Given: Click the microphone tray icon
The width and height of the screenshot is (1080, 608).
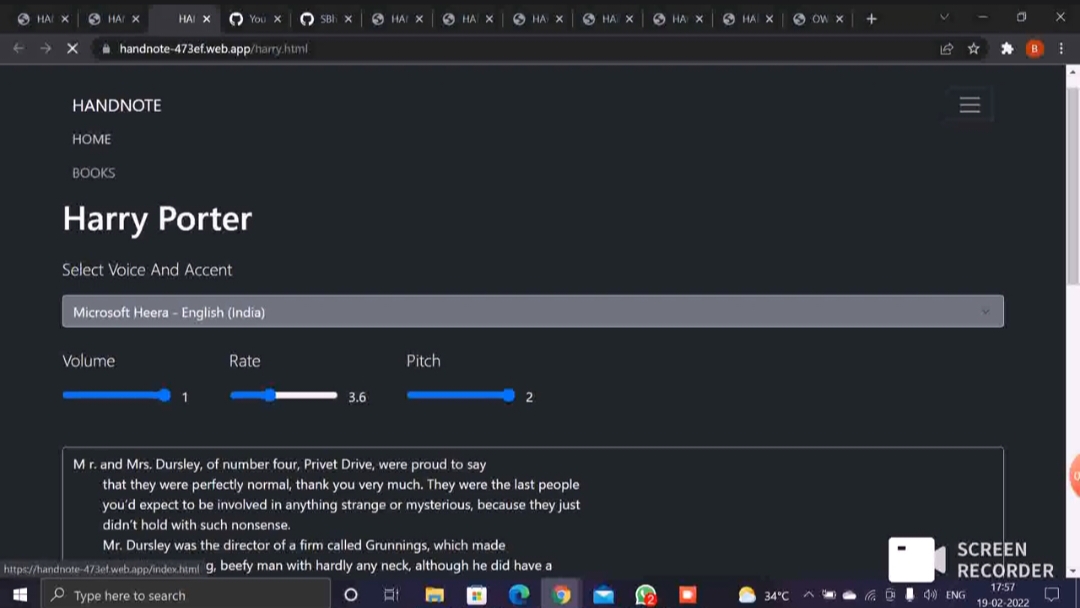Looking at the screenshot, I should 910,594.
